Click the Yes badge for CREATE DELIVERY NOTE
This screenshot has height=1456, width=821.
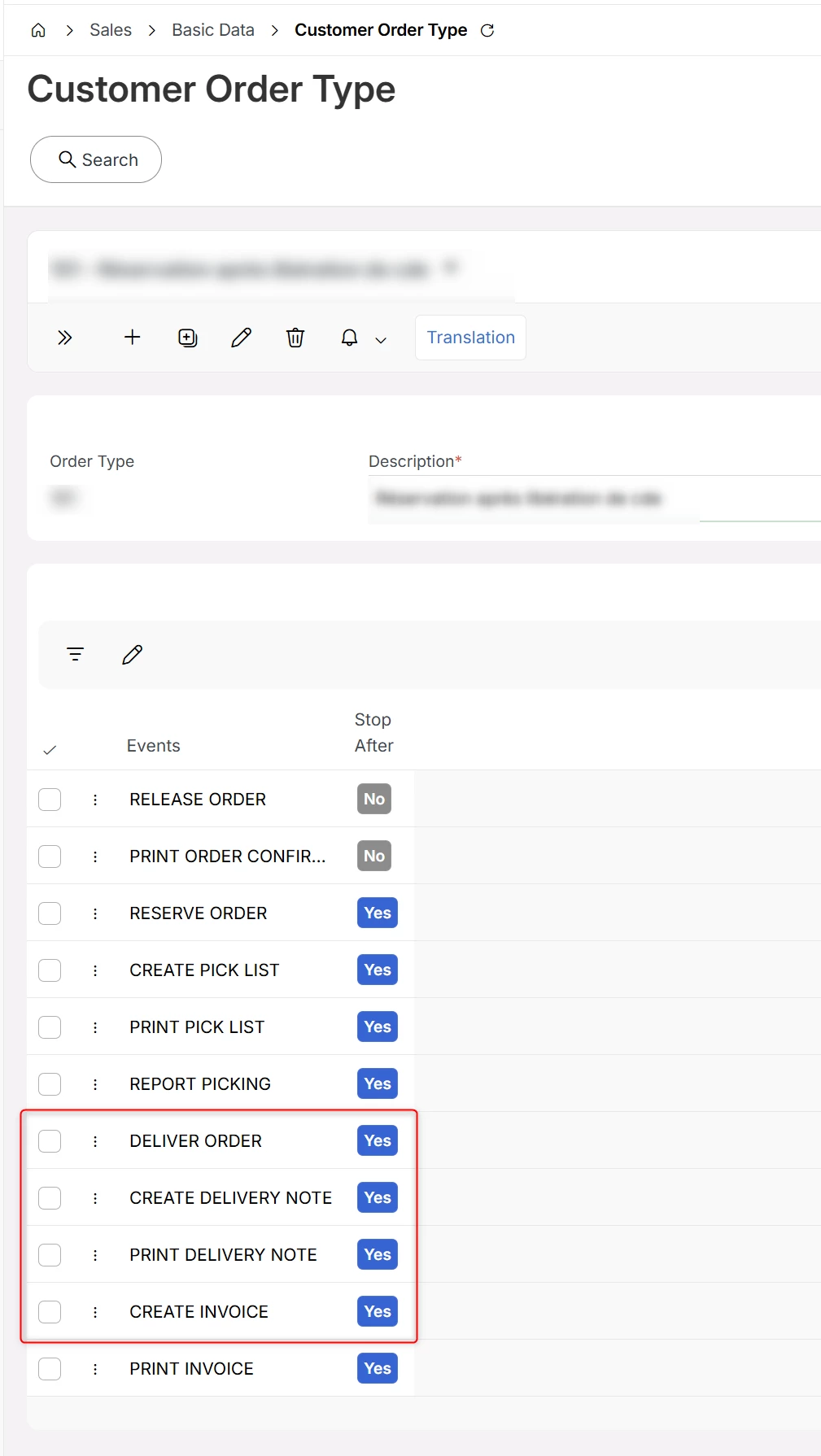click(378, 1197)
